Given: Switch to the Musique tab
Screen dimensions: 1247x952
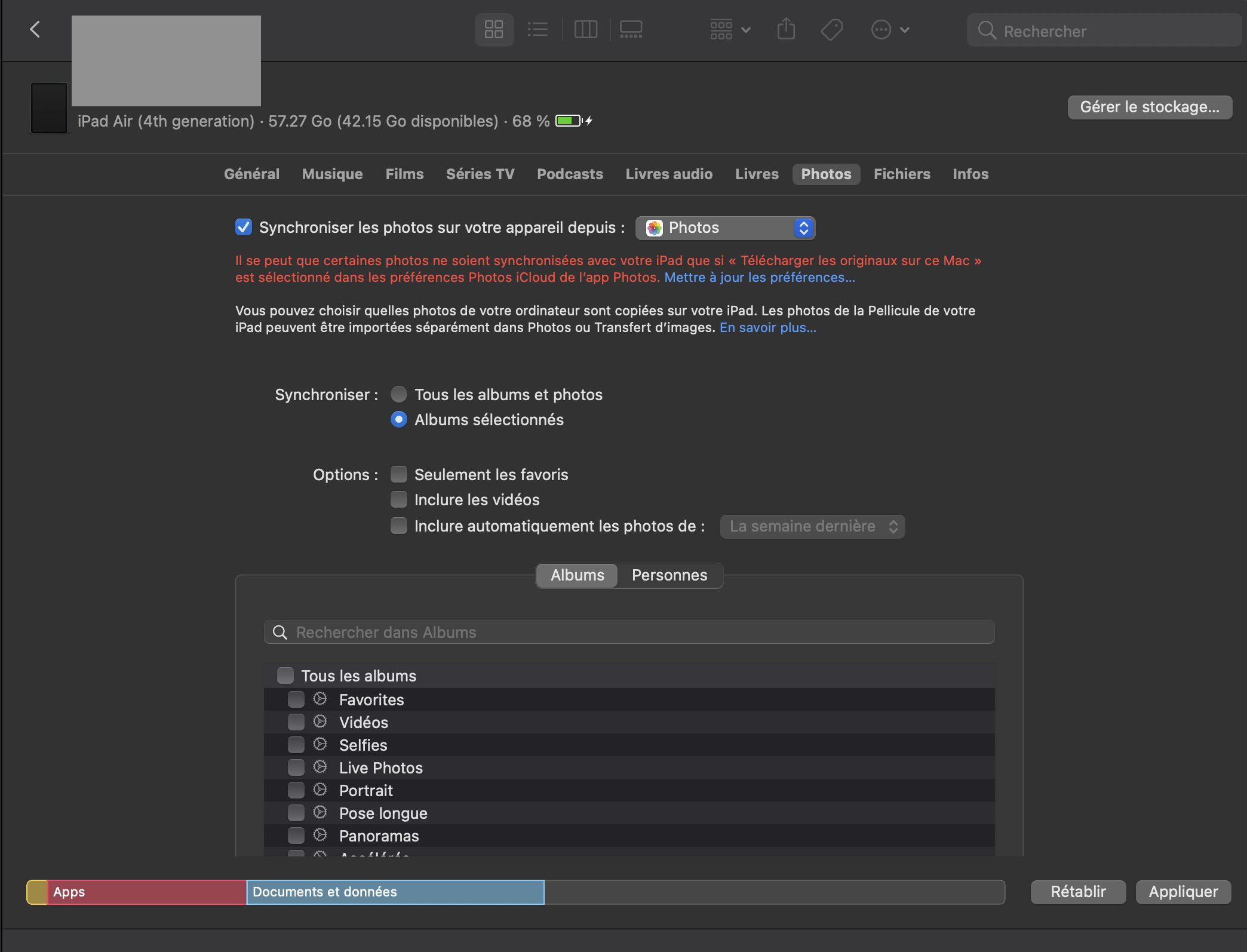Looking at the screenshot, I should click(332, 174).
